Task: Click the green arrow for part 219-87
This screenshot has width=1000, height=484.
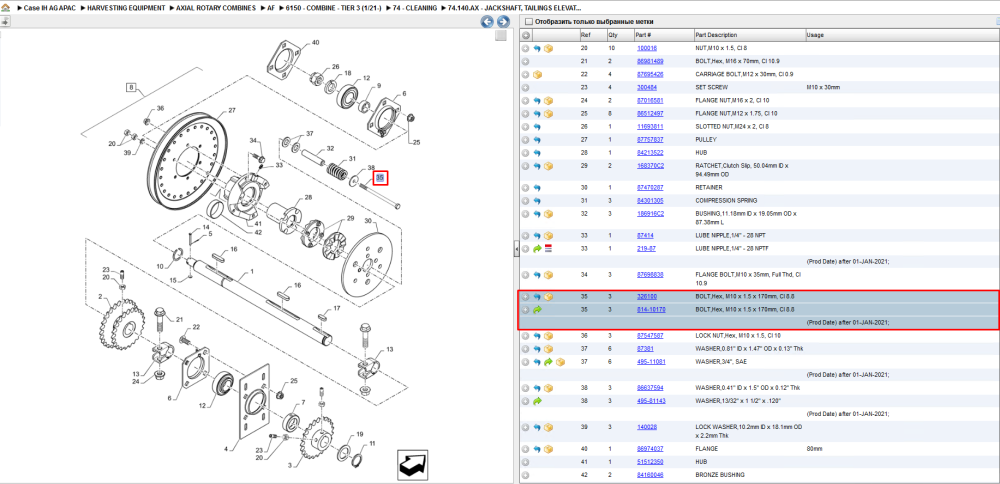Action: point(537,248)
